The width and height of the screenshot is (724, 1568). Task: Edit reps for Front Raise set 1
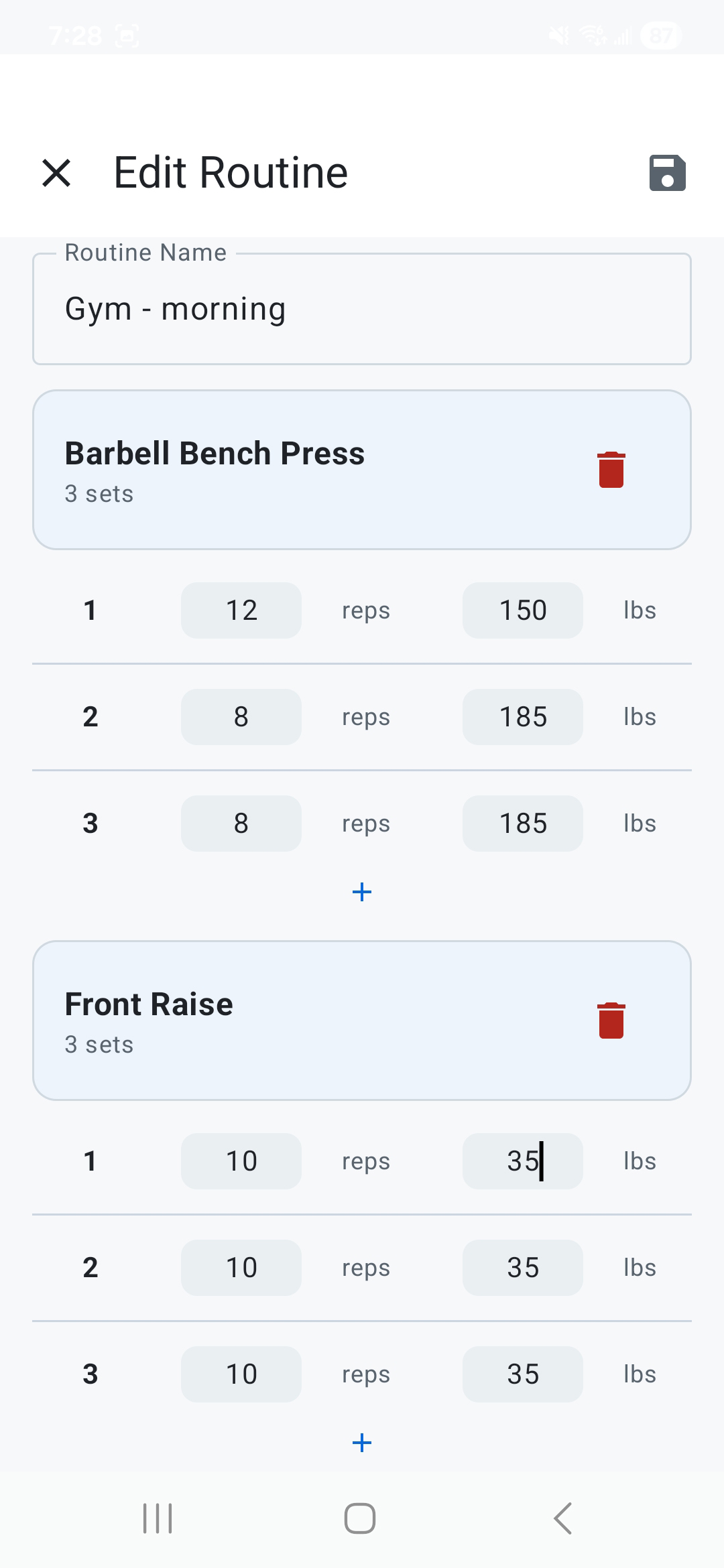[x=241, y=1161]
